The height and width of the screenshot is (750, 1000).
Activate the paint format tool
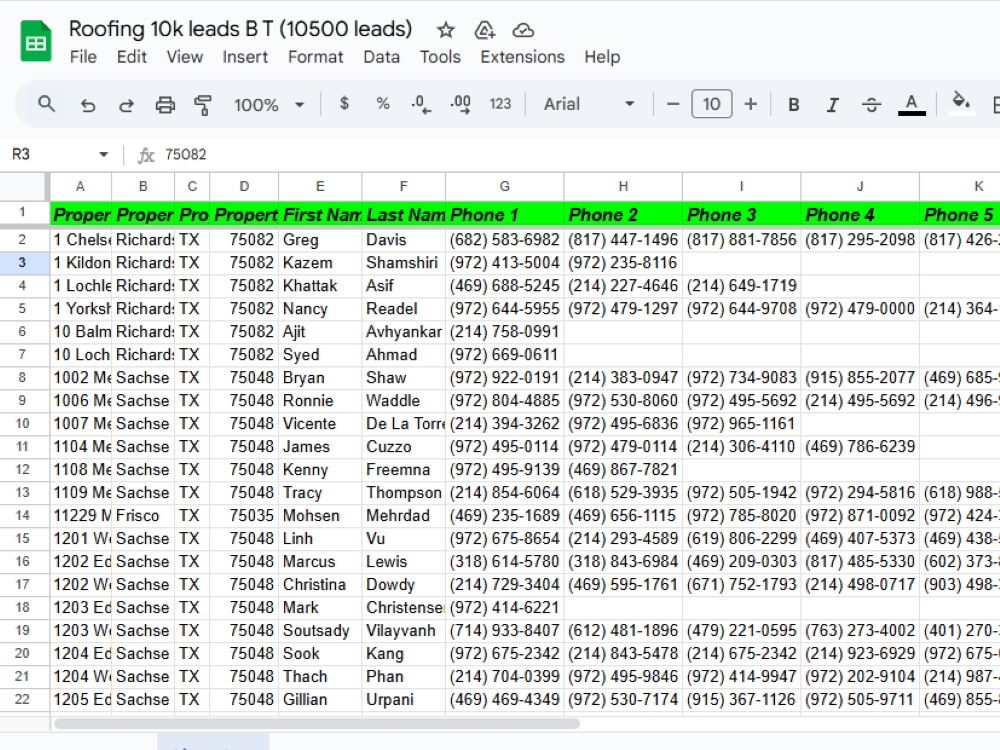(203, 105)
